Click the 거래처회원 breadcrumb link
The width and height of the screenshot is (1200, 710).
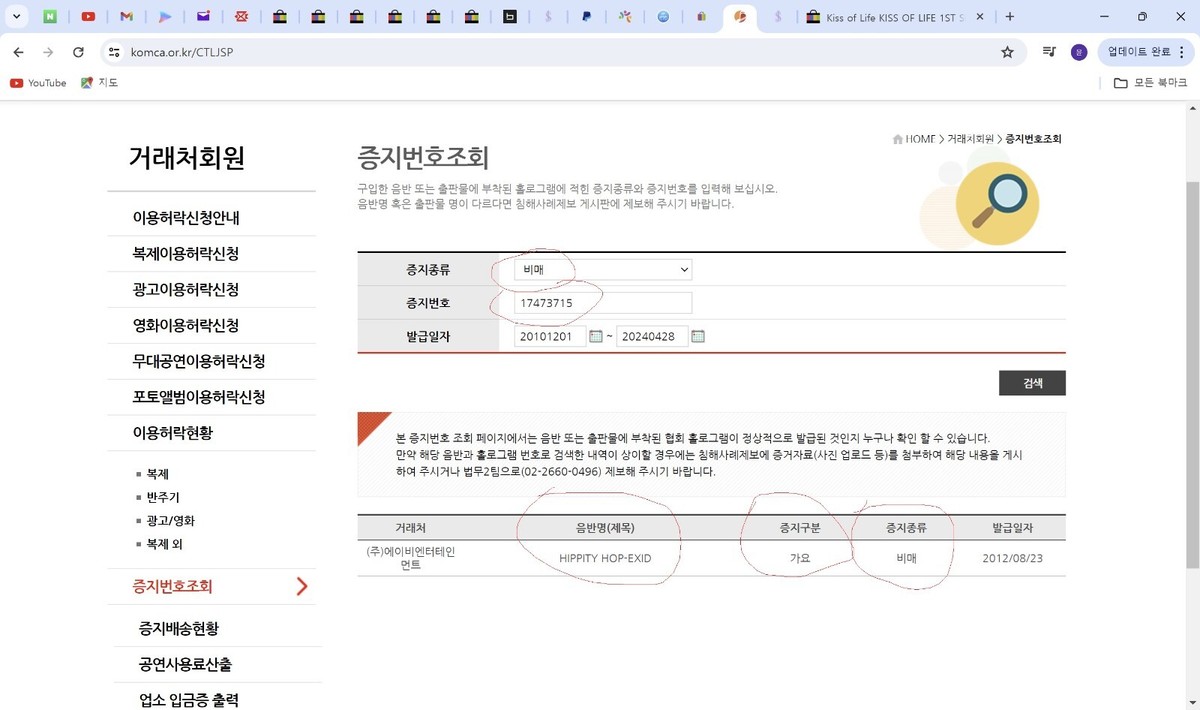[971, 139]
